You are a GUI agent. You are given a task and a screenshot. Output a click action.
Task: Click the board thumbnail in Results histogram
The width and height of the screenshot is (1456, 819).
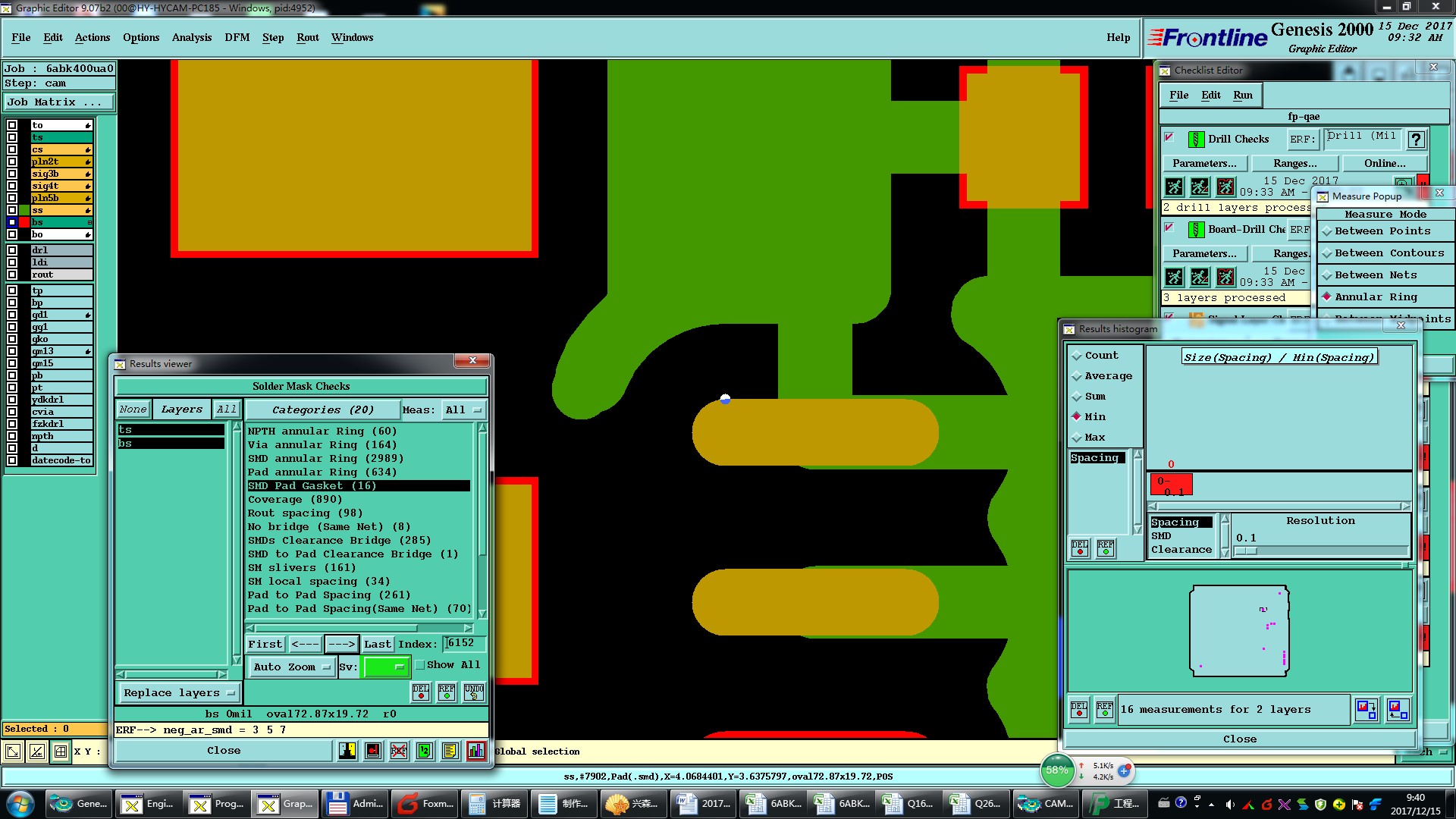pyautogui.click(x=1239, y=631)
